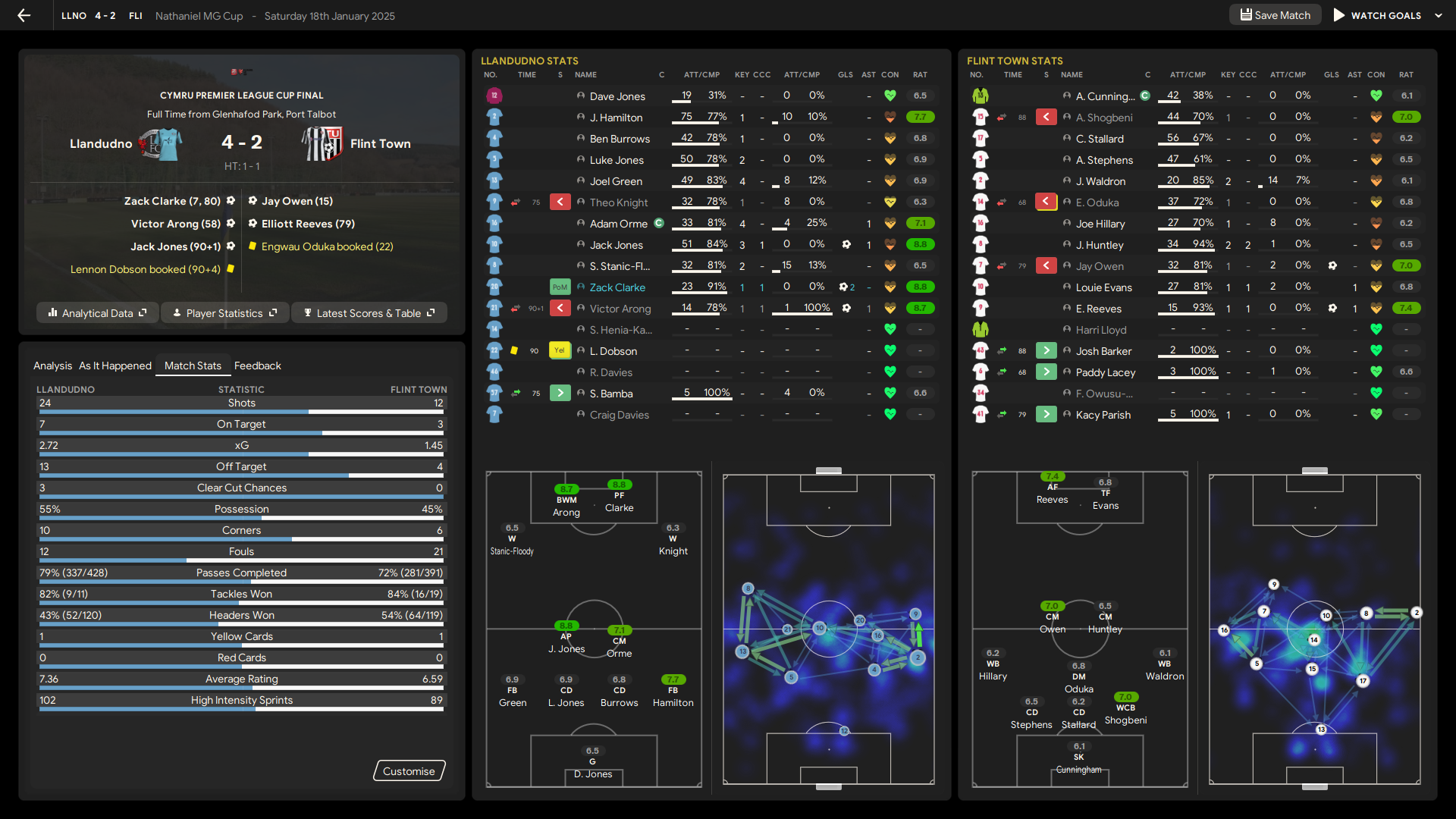1456x819 pixels.
Task: Expand the Watch Goals dropdown arrow
Action: (x=1439, y=15)
